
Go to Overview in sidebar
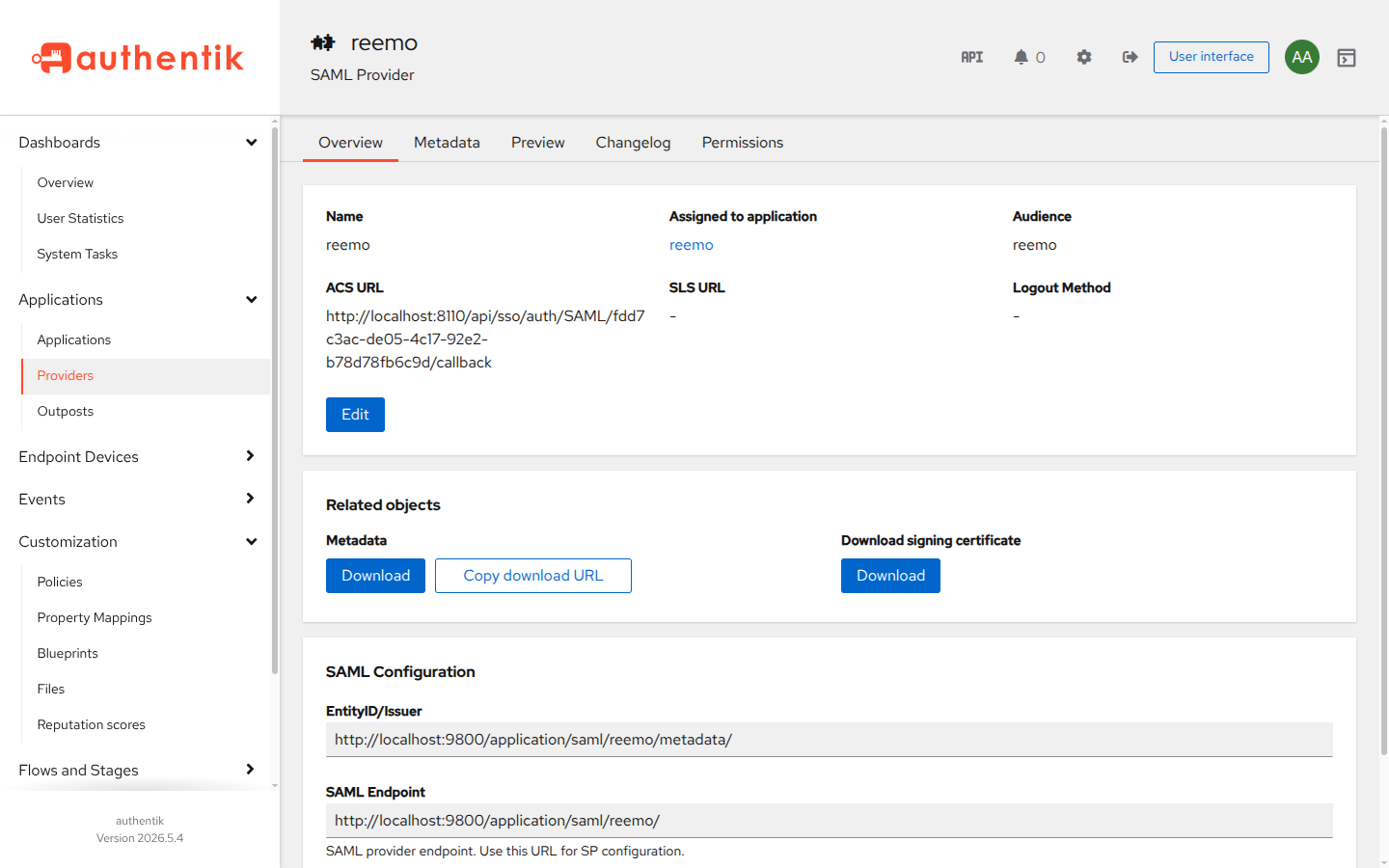[x=146, y=182]
